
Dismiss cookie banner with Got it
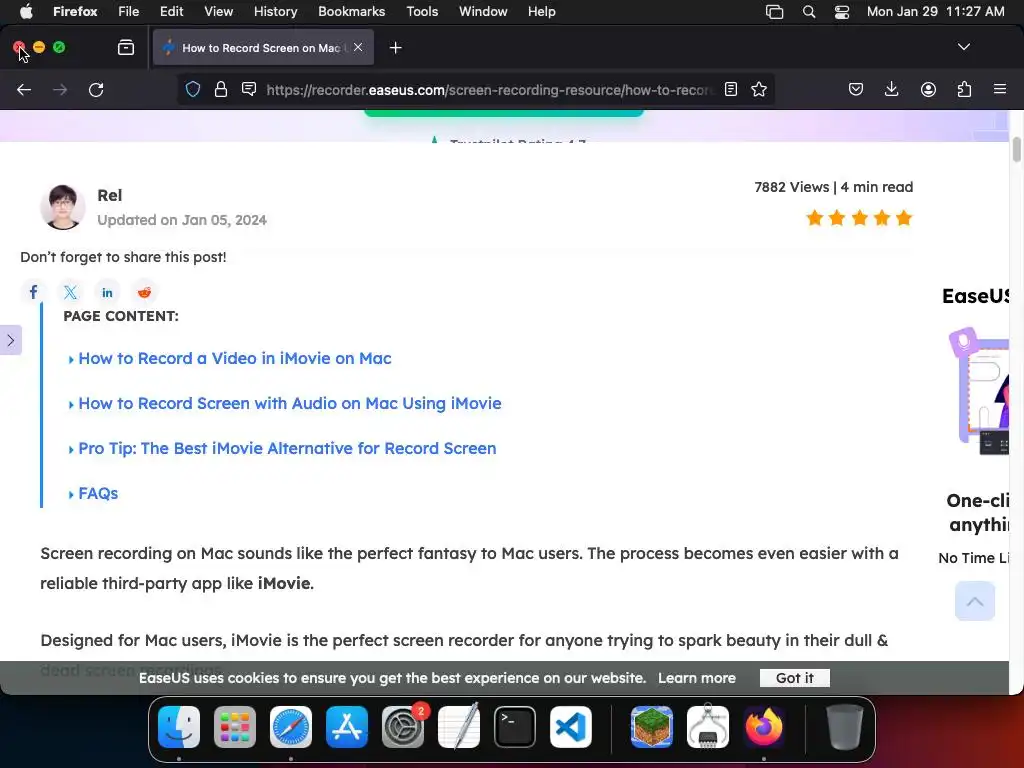pyautogui.click(x=795, y=678)
